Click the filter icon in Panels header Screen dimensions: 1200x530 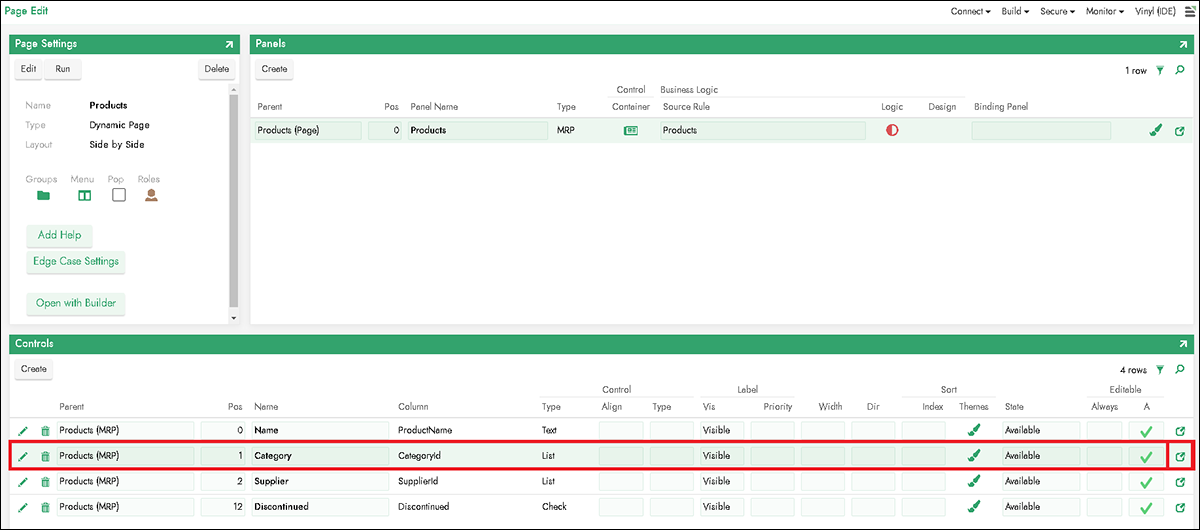[1160, 70]
